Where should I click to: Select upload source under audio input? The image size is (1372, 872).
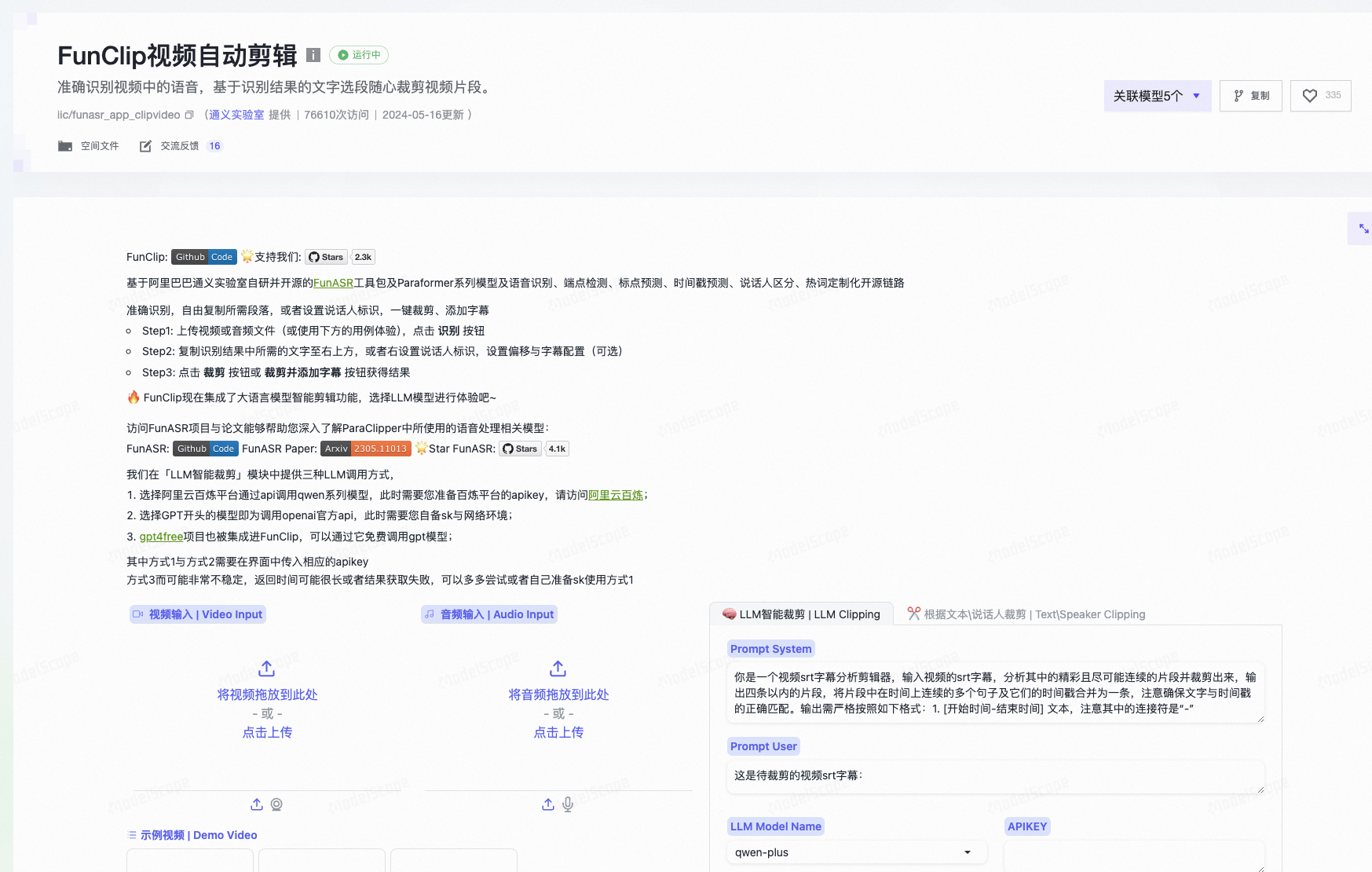(548, 804)
